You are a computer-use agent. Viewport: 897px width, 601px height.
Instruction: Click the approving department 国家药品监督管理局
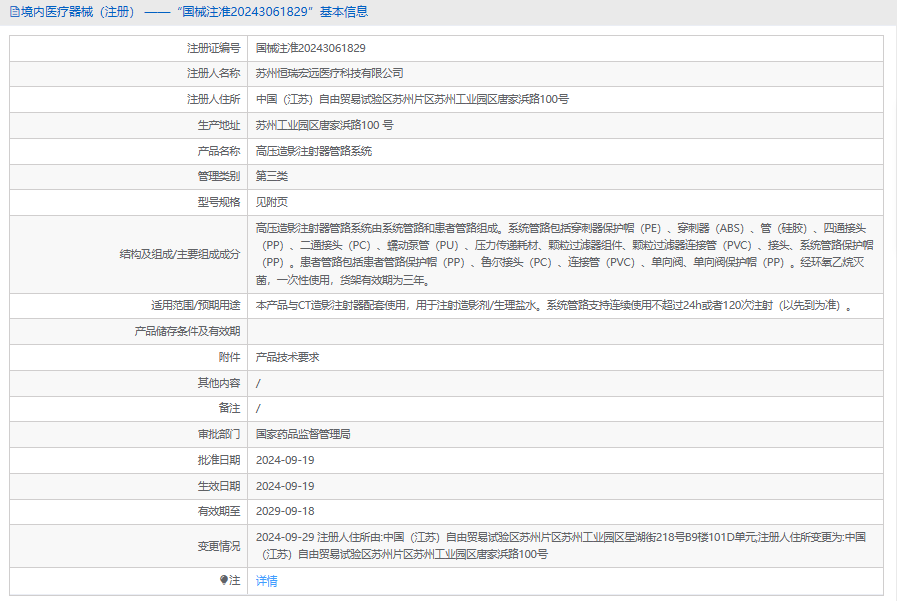[x=303, y=434]
